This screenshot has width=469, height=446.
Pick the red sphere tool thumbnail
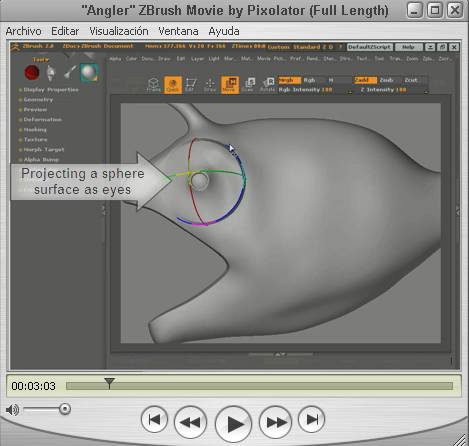click(x=32, y=72)
